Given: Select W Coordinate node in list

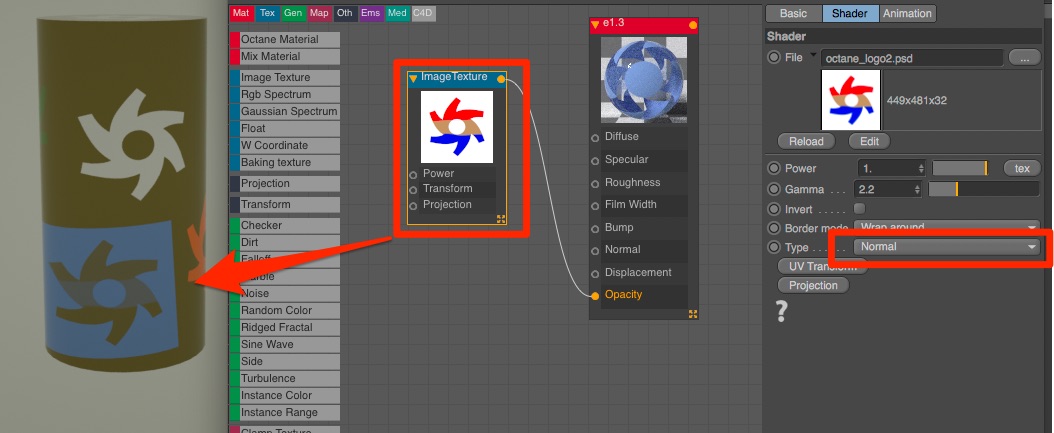Looking at the screenshot, I should click(x=285, y=145).
